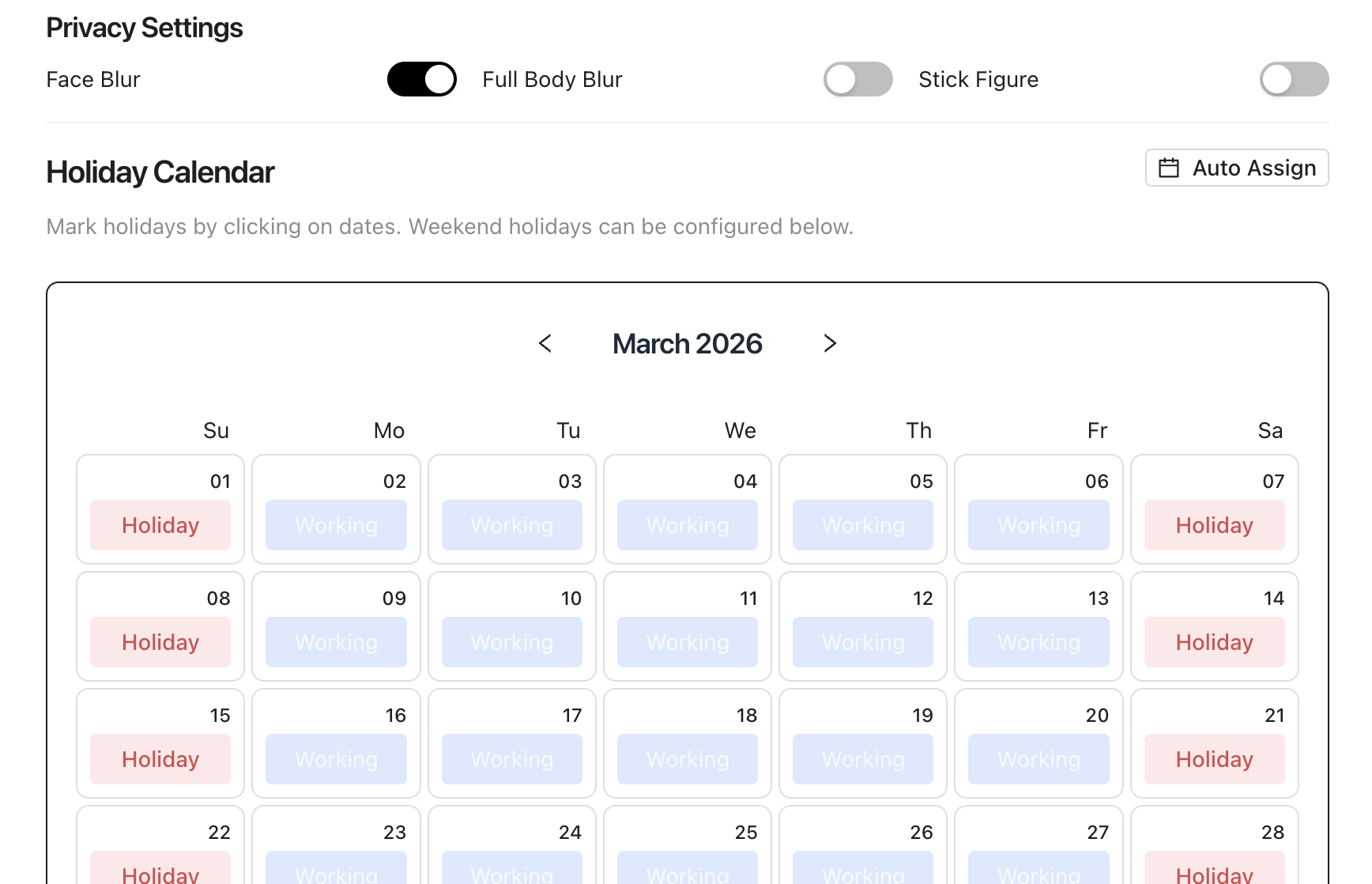
Task: Set March 7 to Working
Action: click(1214, 525)
